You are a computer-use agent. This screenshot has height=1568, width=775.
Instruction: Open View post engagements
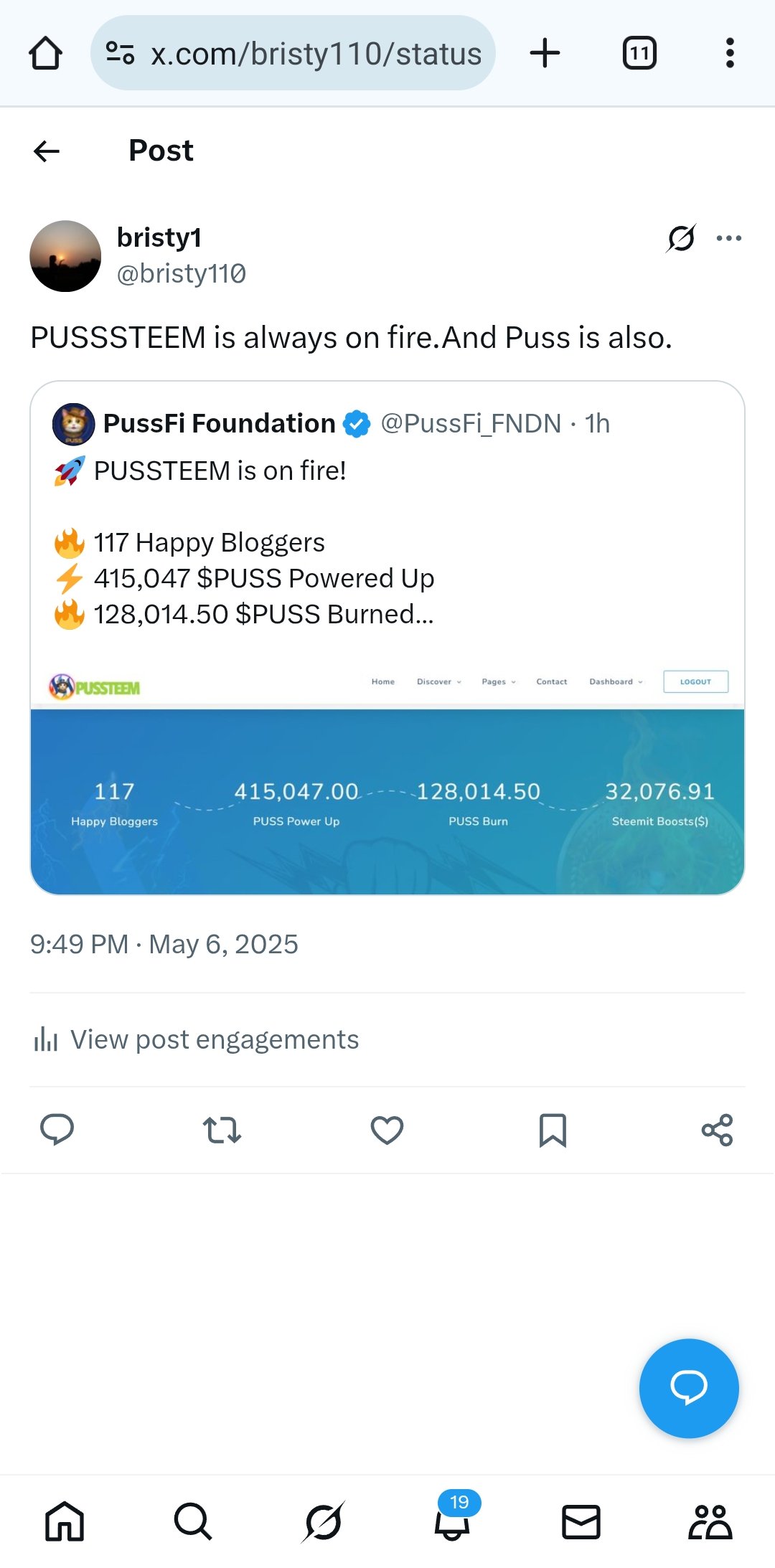(x=196, y=1039)
